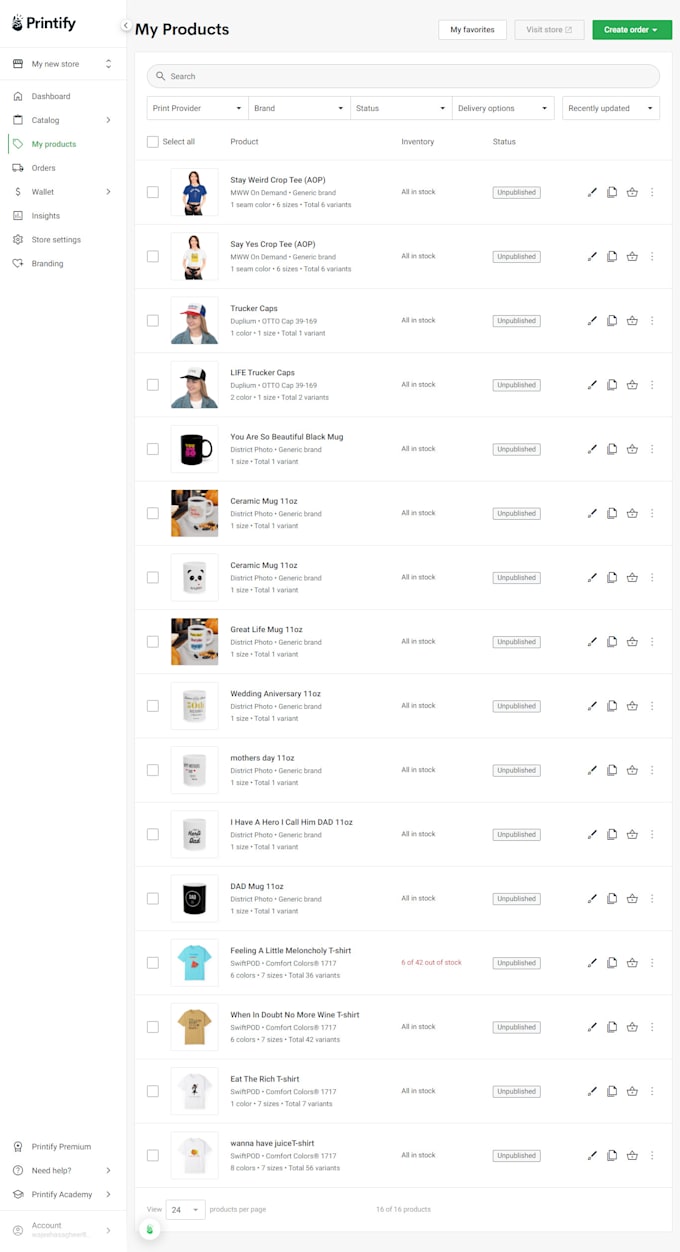Click the edit pencil icon for Trucker Caps
The image size is (680, 1252).
592,321
